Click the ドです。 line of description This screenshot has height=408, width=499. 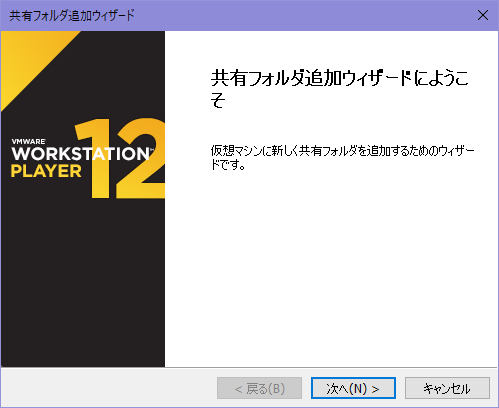click(228, 165)
